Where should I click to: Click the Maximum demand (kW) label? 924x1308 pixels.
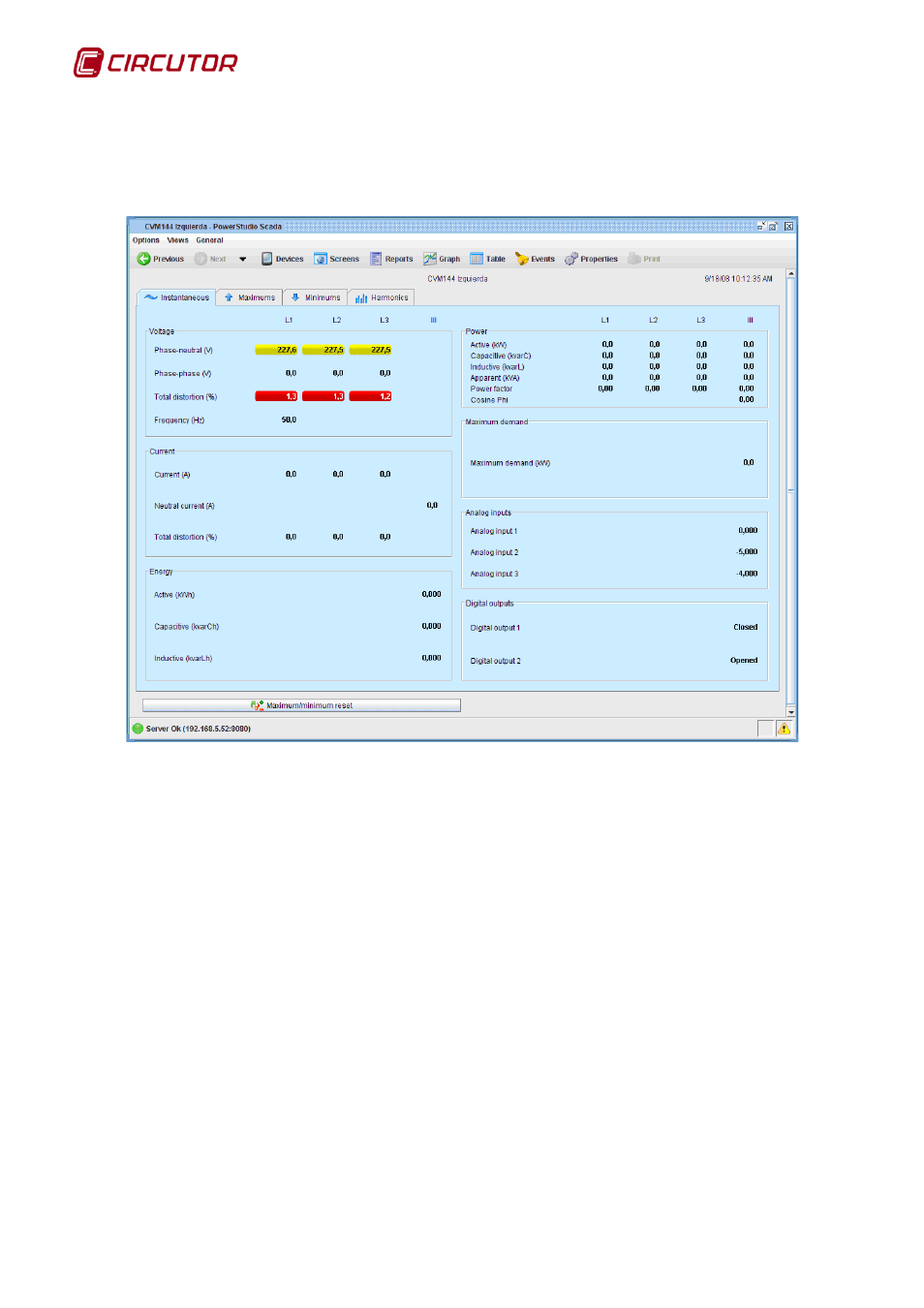[510, 463]
